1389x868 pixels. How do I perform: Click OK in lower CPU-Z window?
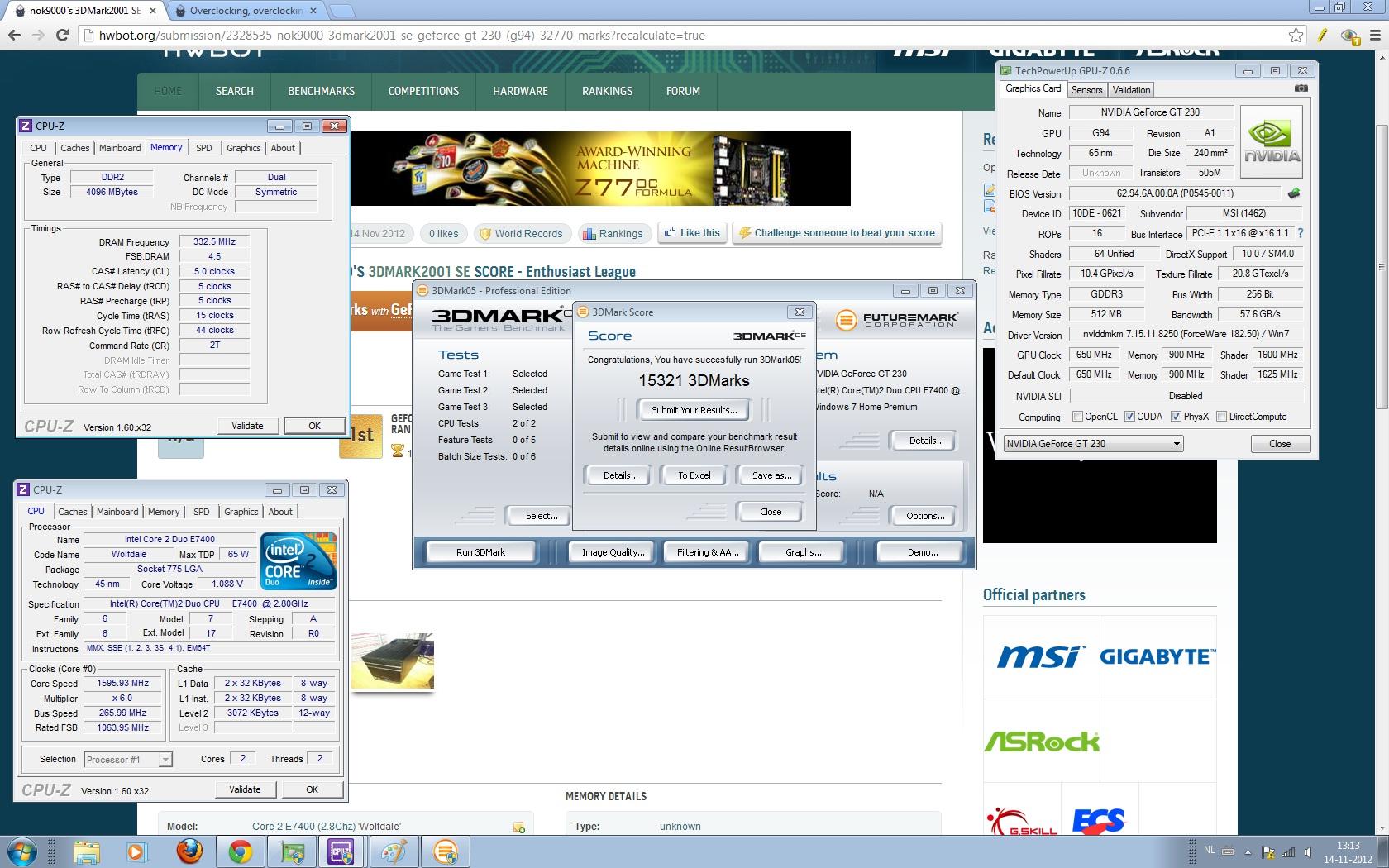(312, 789)
